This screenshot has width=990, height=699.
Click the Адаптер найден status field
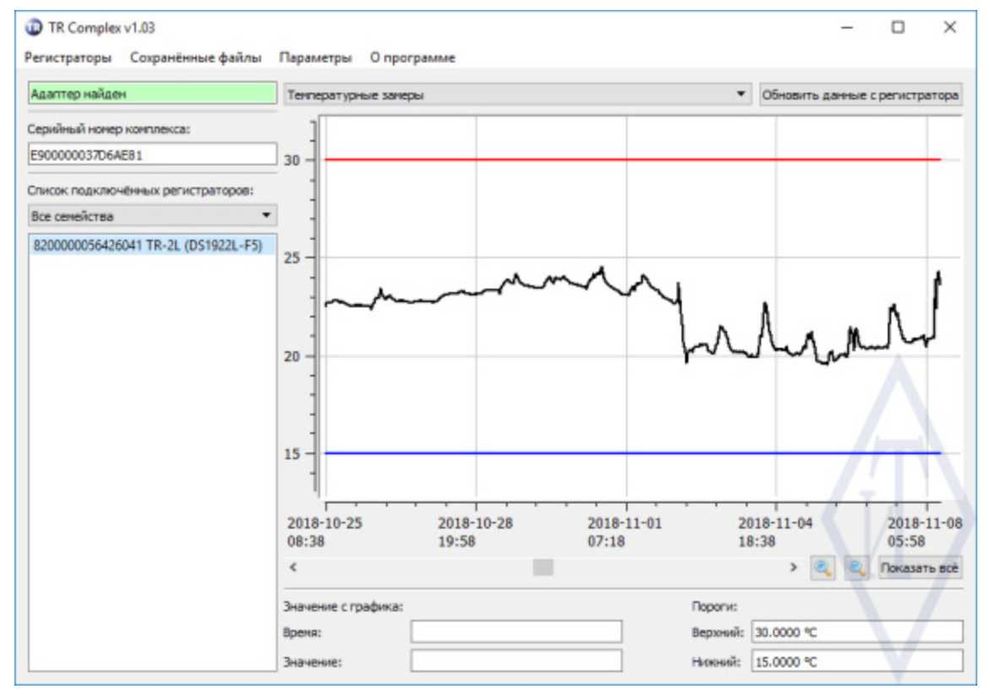pos(152,93)
